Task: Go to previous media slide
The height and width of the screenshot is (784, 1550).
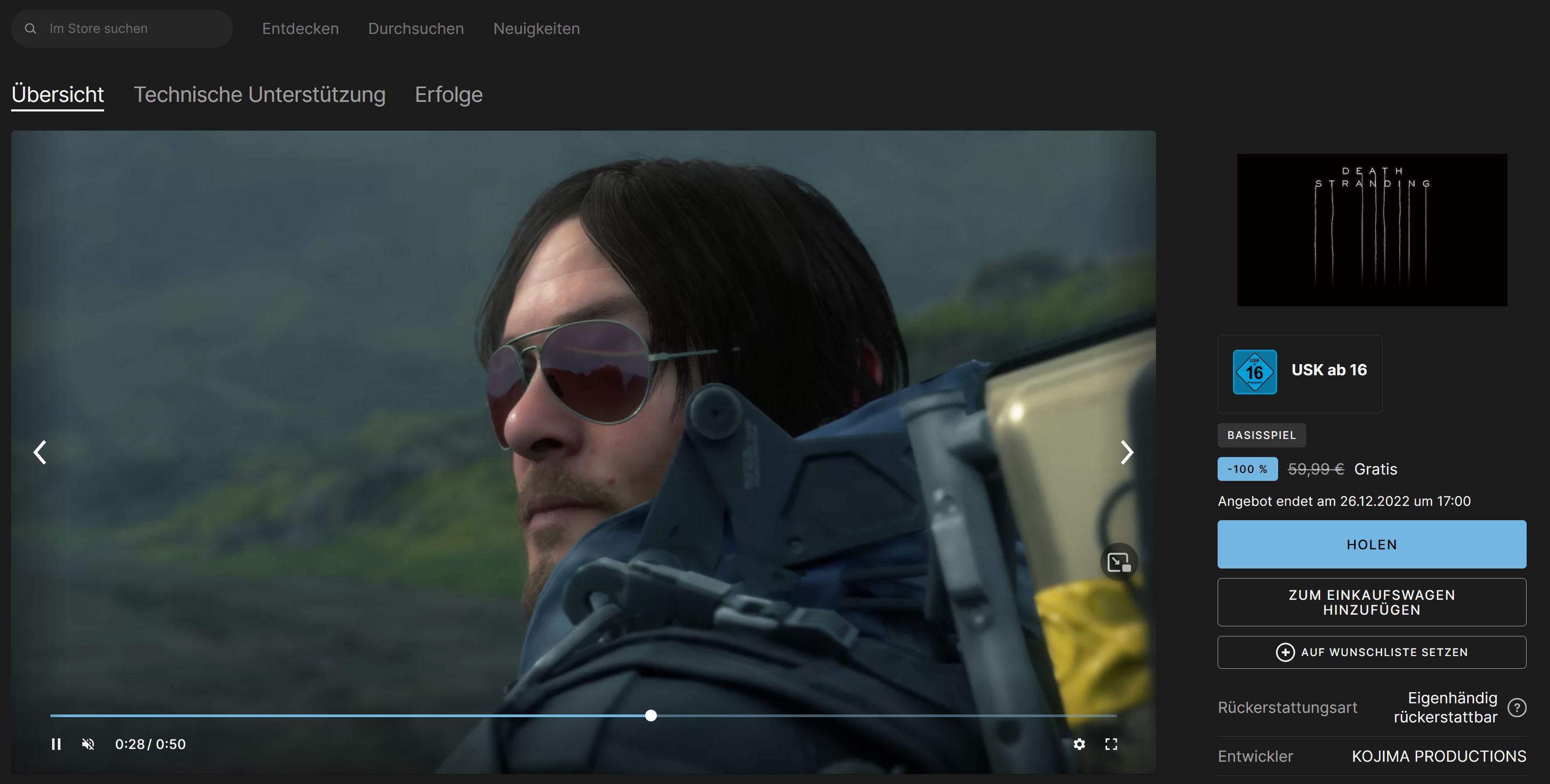Action: coord(40,452)
